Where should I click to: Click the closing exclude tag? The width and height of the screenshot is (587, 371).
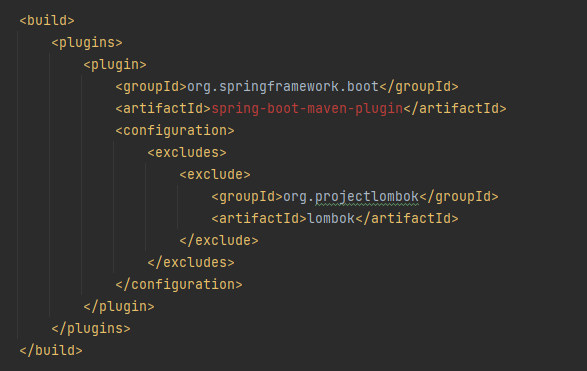pos(219,241)
